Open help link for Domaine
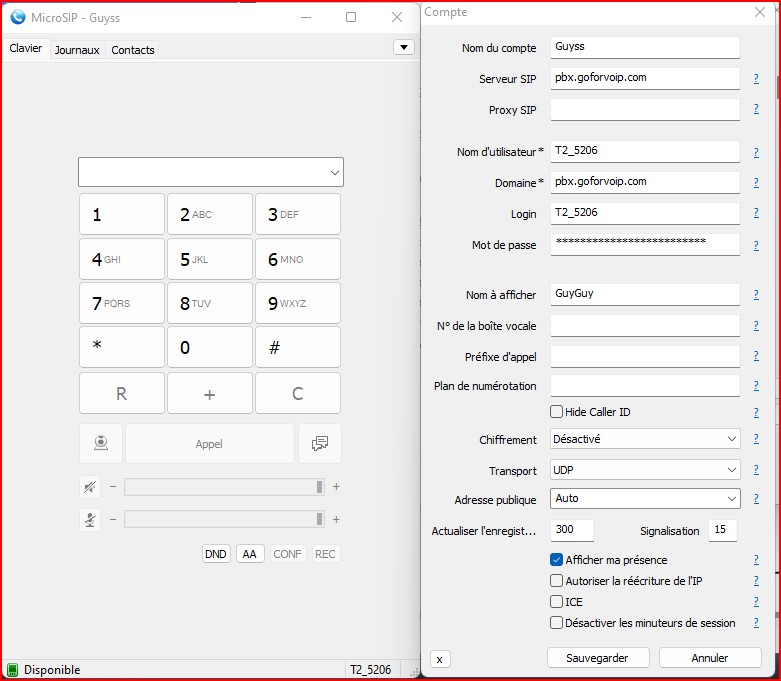 point(756,183)
